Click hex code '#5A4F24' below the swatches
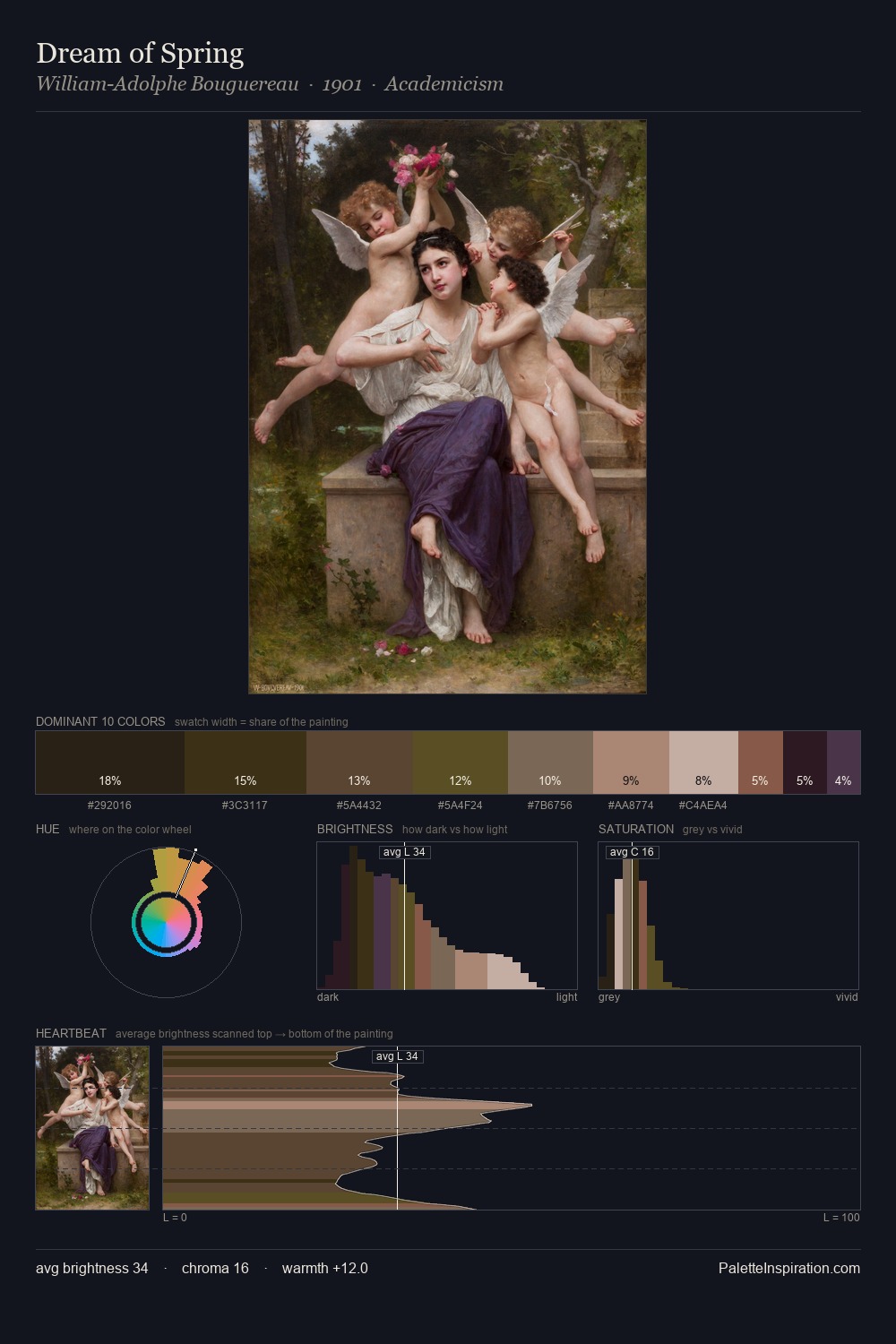The width and height of the screenshot is (896, 1344). 460,806
